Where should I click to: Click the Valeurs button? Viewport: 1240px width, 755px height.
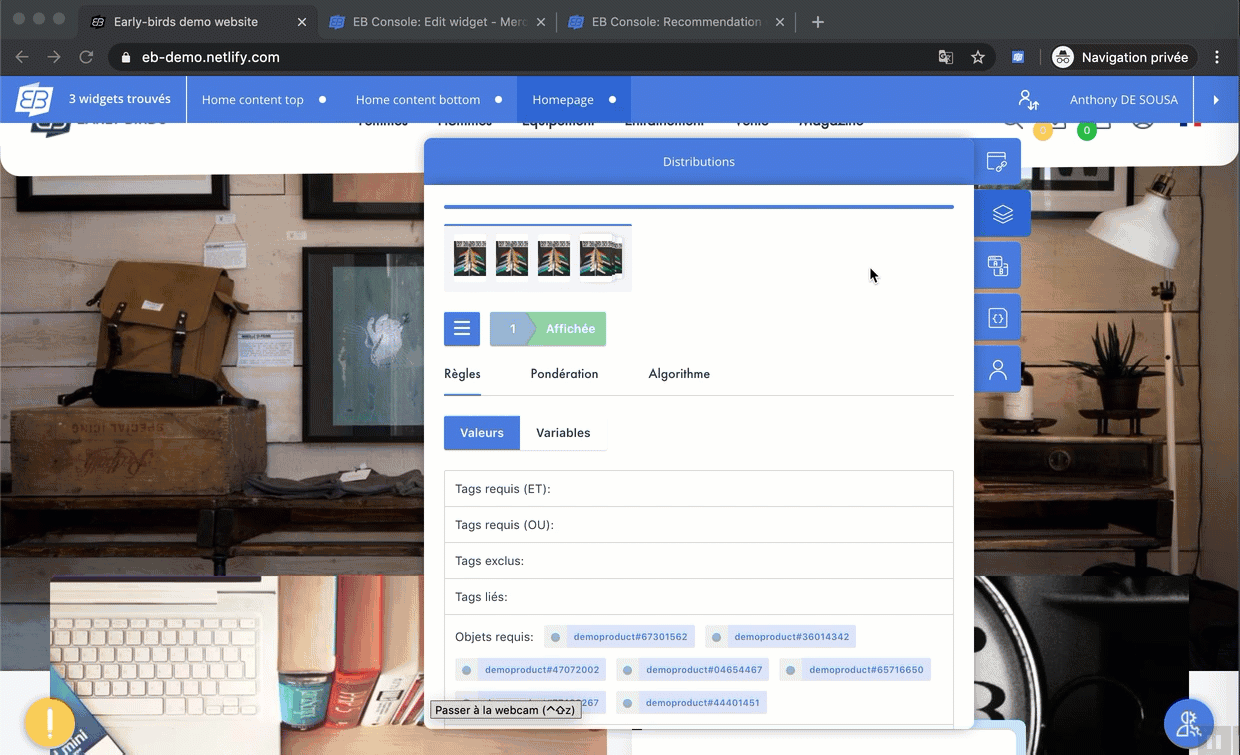pos(482,433)
